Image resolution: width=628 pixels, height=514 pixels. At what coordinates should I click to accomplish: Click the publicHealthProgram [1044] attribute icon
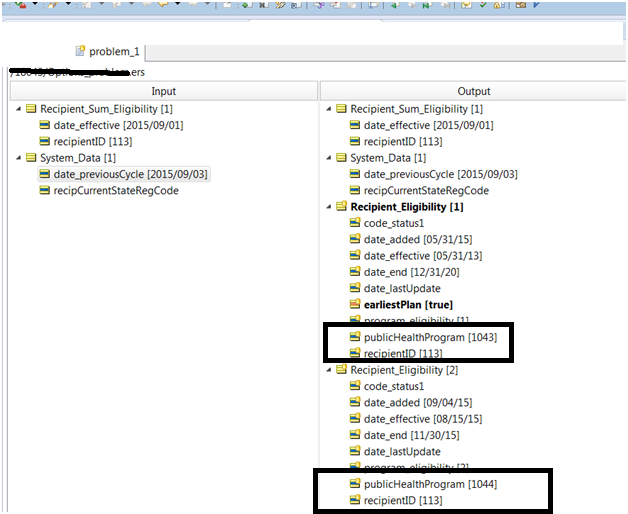pyautogui.click(x=355, y=484)
